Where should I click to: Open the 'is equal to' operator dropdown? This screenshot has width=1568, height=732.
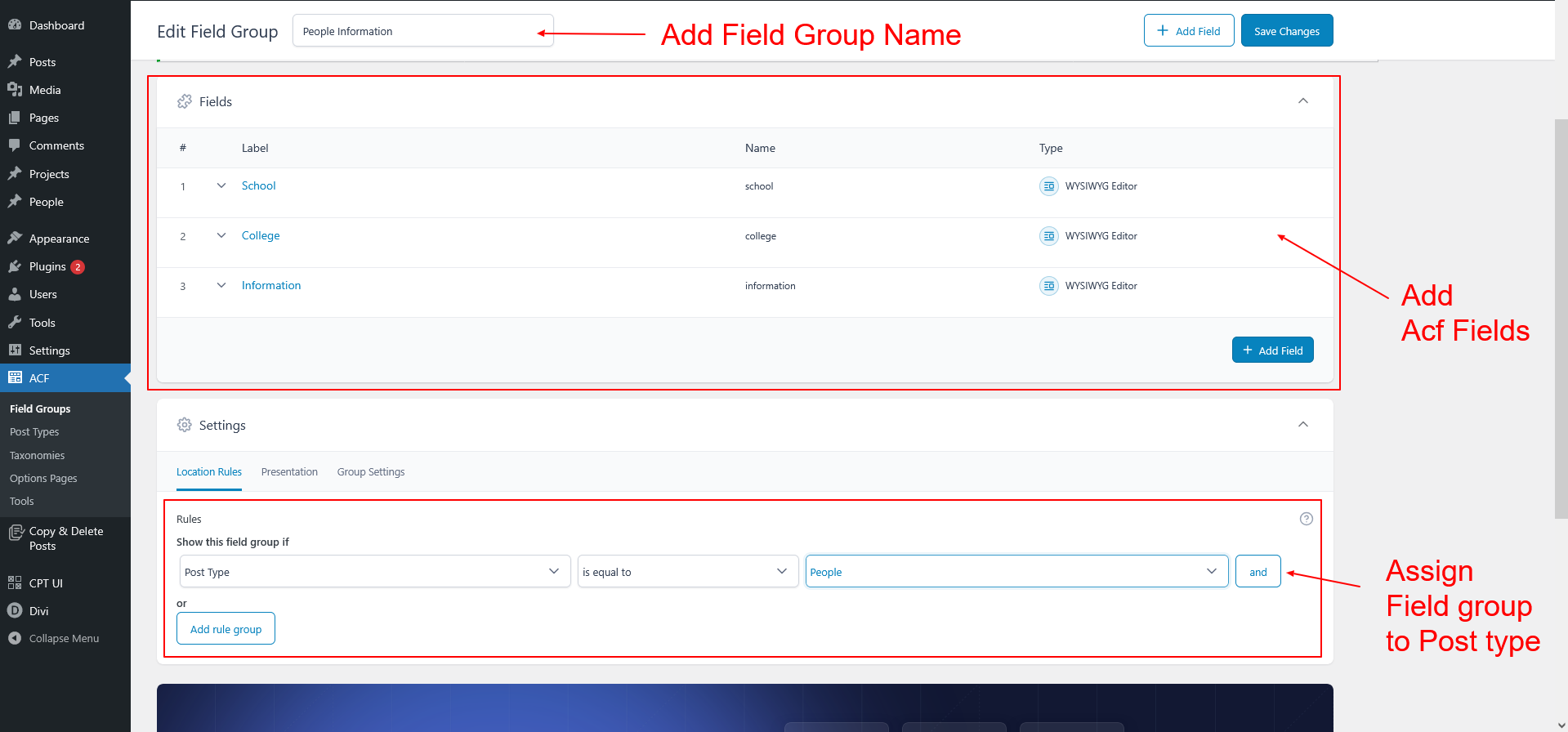(x=688, y=571)
